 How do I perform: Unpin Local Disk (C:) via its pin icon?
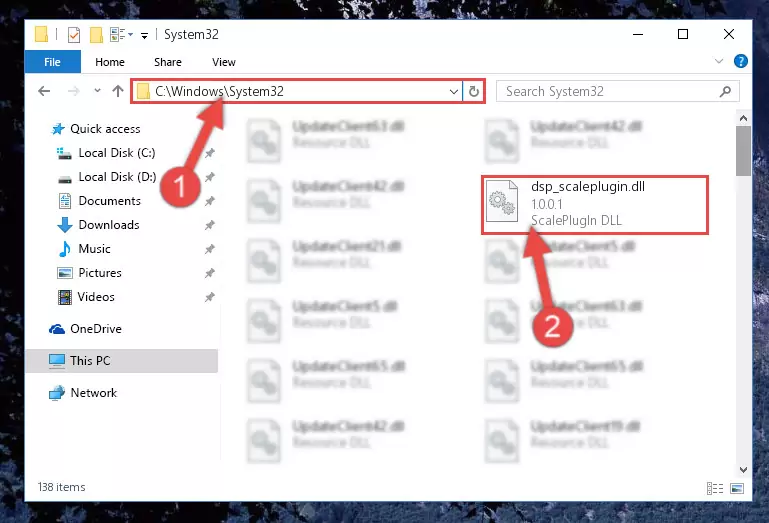(x=209, y=153)
